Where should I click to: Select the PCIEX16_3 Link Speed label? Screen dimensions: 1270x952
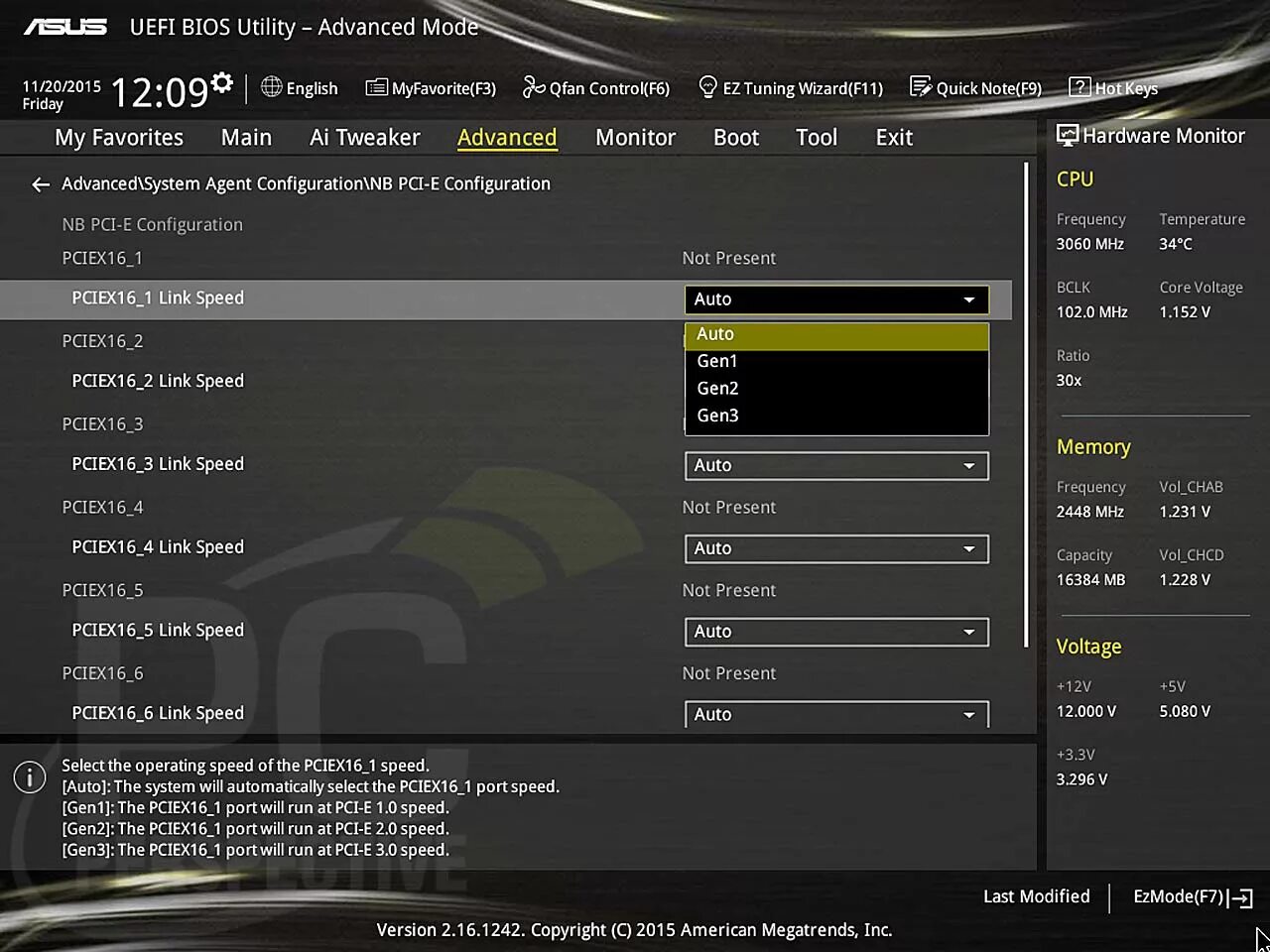(158, 464)
